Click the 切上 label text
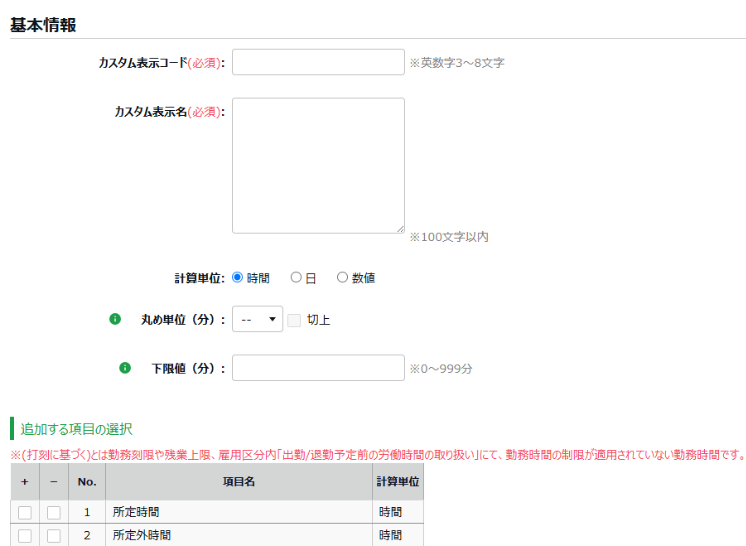The image size is (746, 546). 318,320
